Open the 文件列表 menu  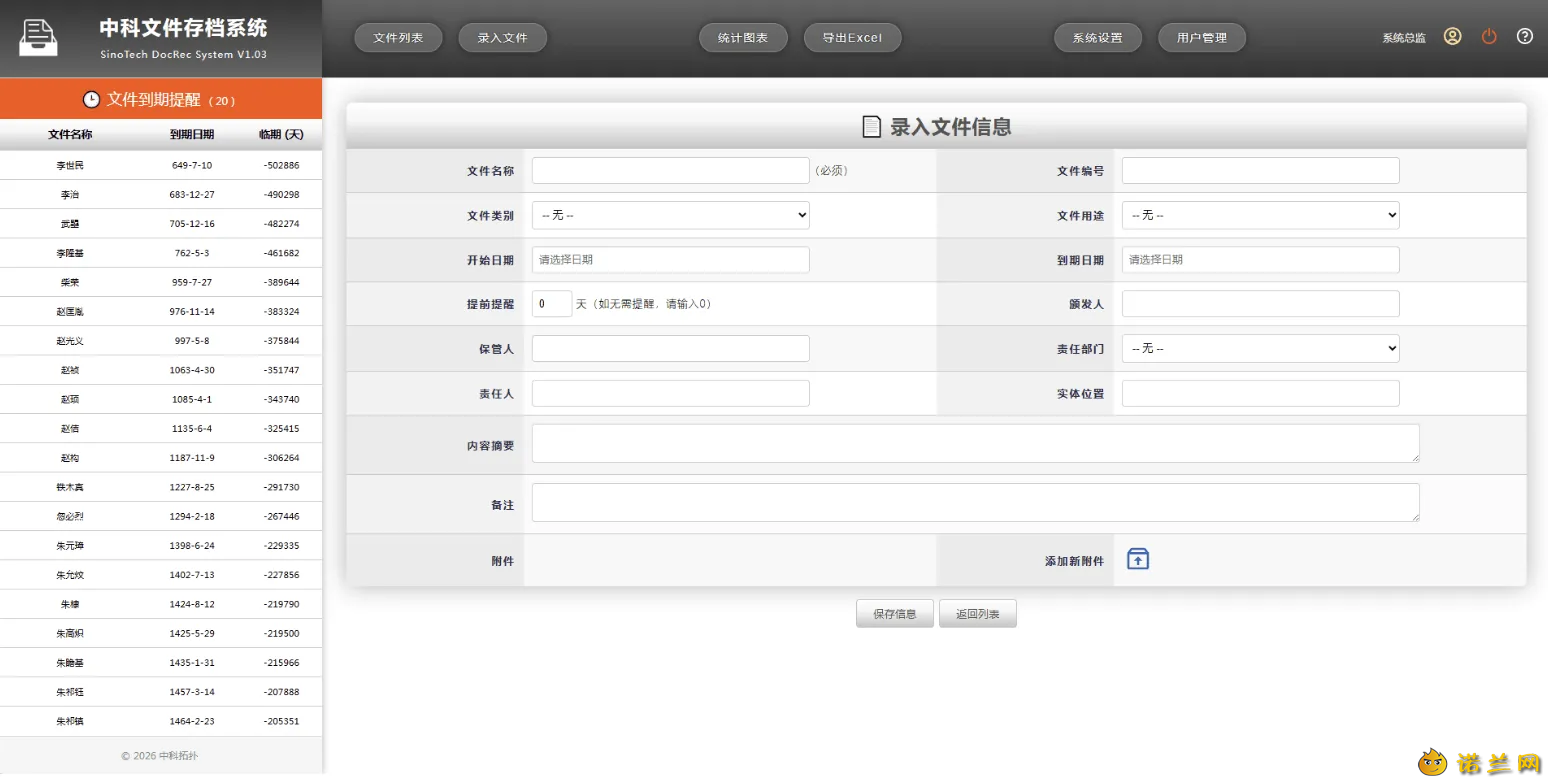pos(398,38)
